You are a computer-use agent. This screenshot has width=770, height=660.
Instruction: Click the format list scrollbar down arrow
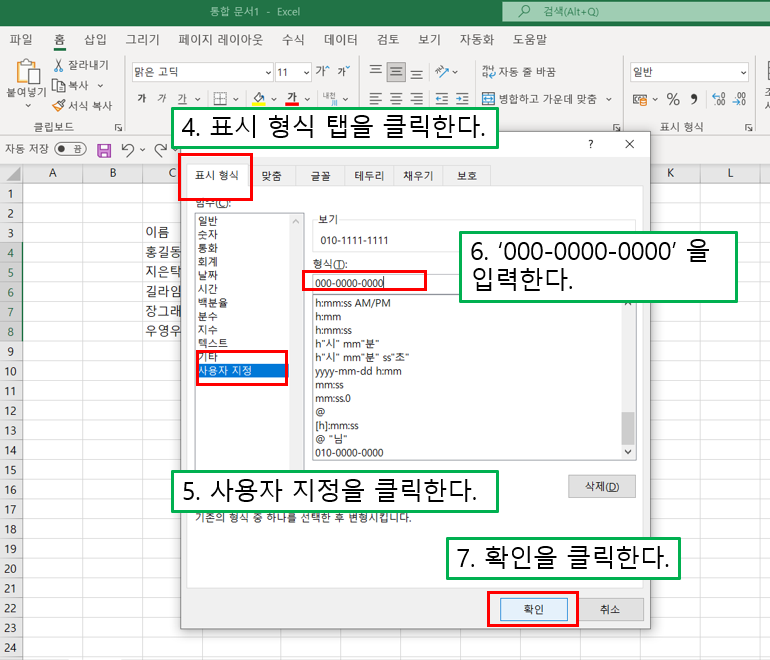click(x=628, y=452)
